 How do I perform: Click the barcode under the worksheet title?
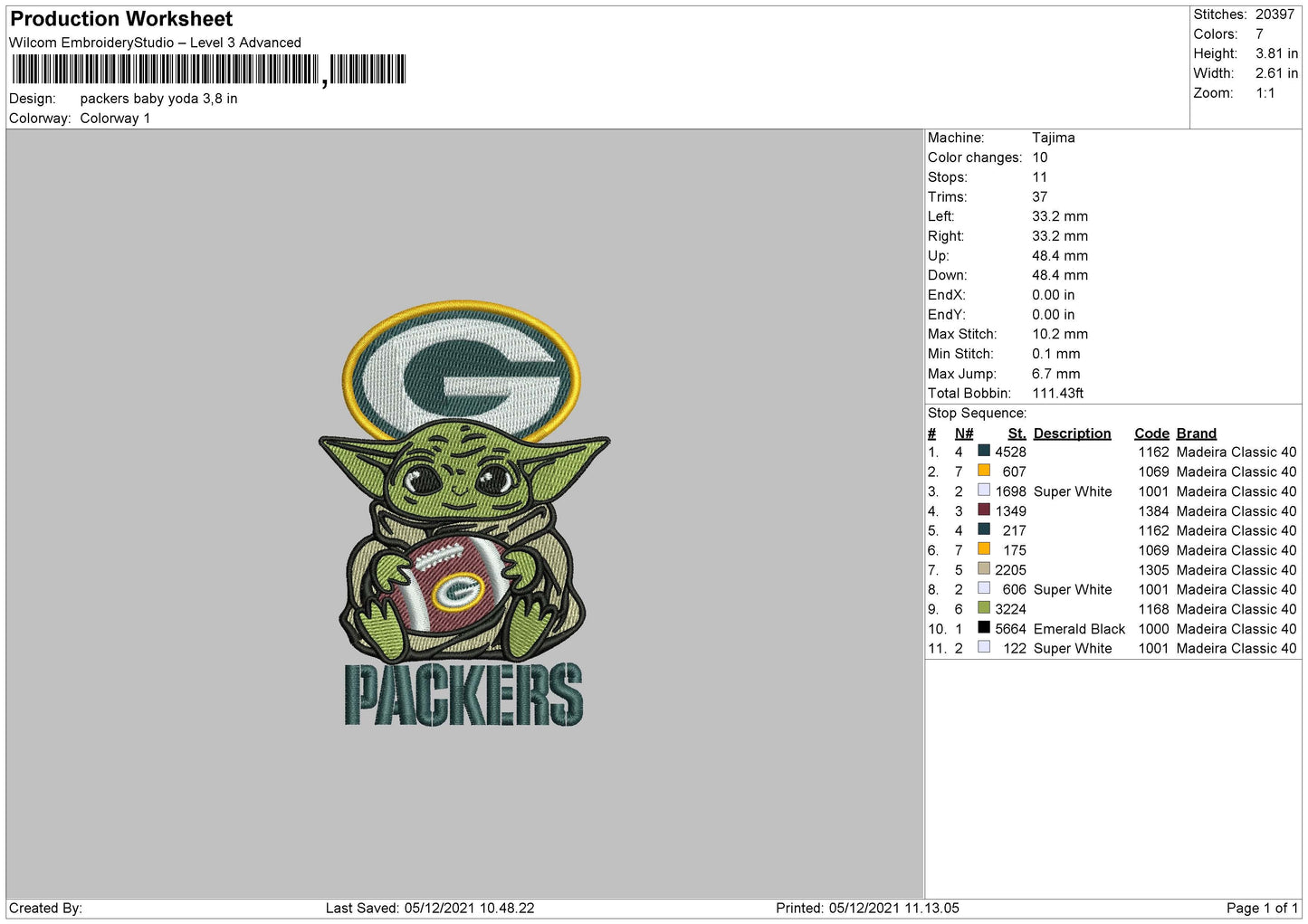click(x=209, y=70)
